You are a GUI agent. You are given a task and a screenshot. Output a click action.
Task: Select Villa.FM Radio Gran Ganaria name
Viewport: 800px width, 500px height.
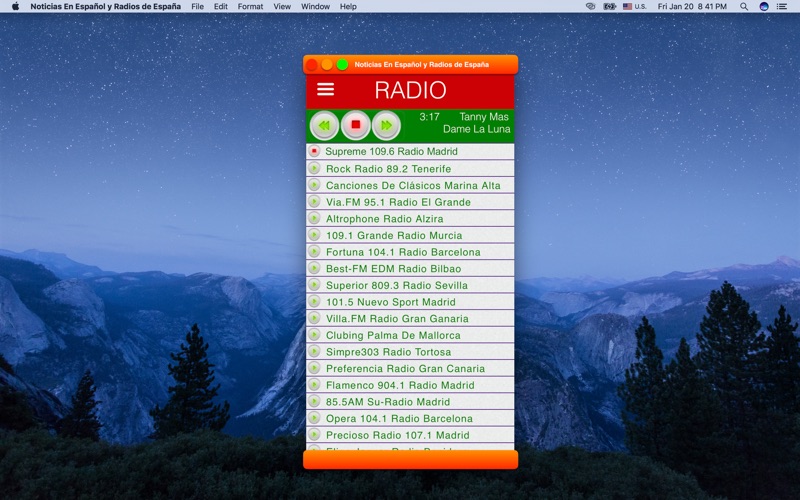pyautogui.click(x=397, y=319)
